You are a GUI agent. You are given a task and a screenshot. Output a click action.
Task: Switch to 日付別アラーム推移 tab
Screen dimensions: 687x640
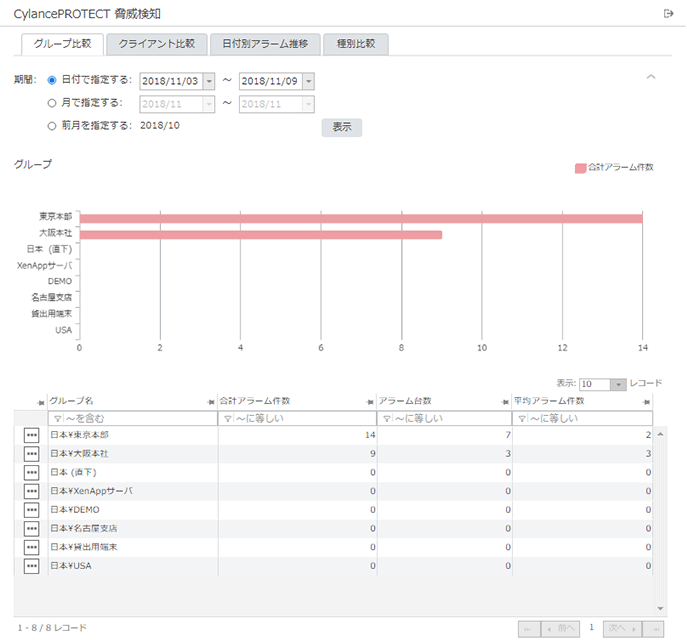point(266,44)
